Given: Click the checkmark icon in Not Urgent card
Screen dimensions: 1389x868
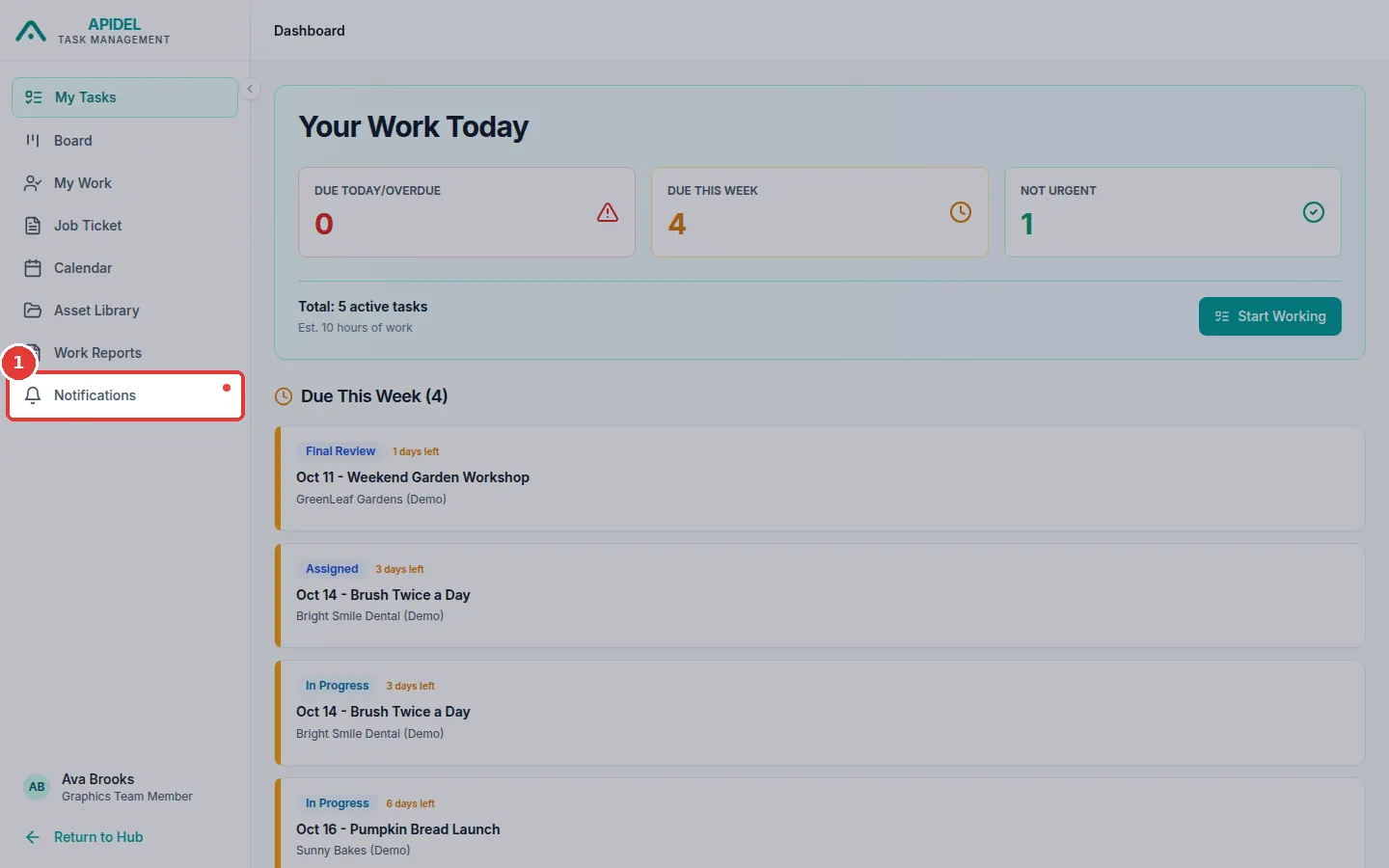Looking at the screenshot, I should [x=1314, y=212].
